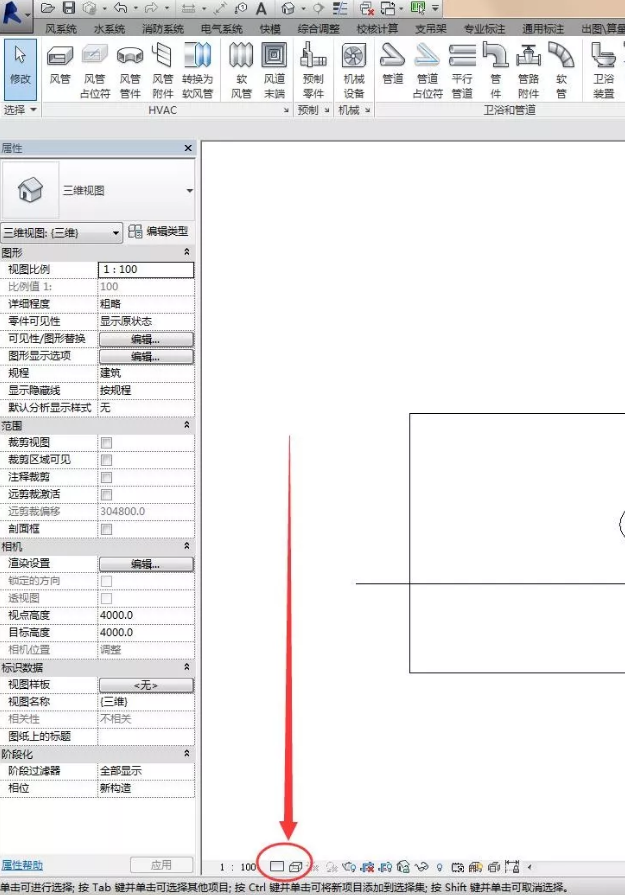Open the 消防系统 ribbon tab

(x=163, y=29)
